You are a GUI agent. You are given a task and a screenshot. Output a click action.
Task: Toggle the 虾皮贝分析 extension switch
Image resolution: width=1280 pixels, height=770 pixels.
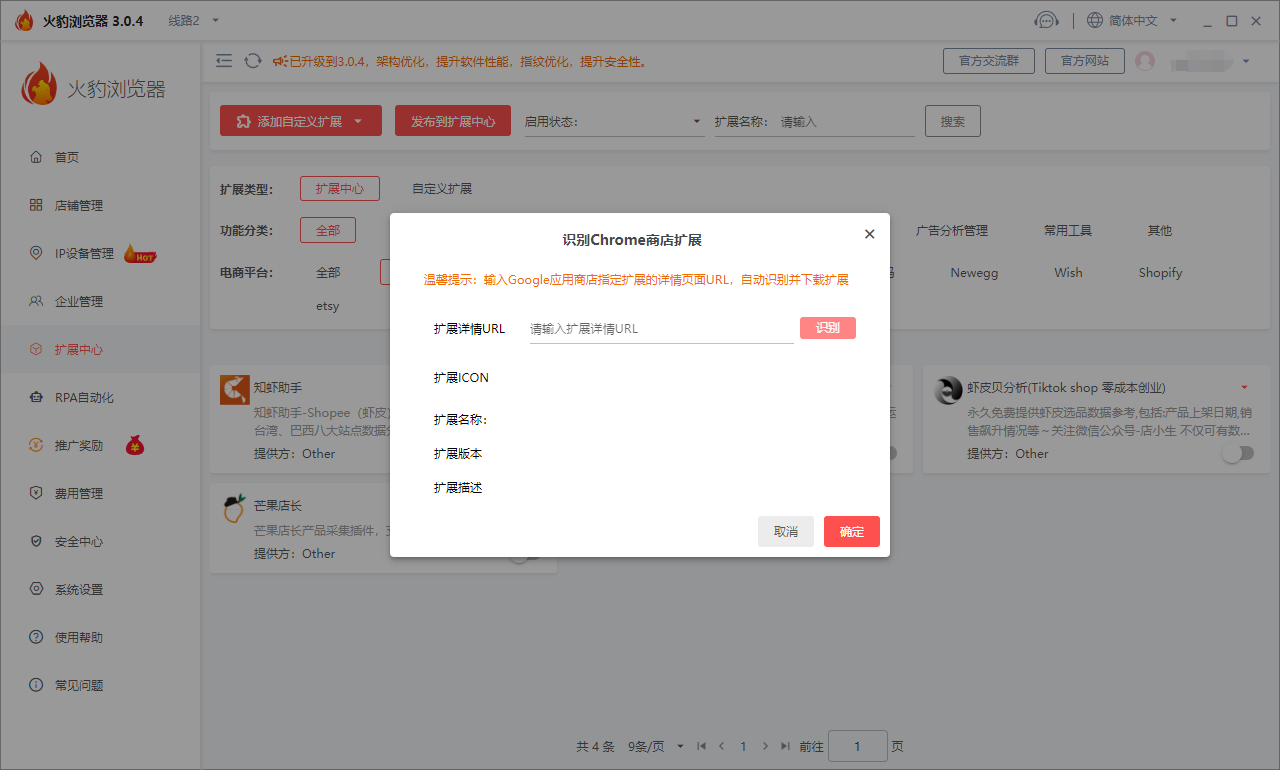[x=1237, y=453]
